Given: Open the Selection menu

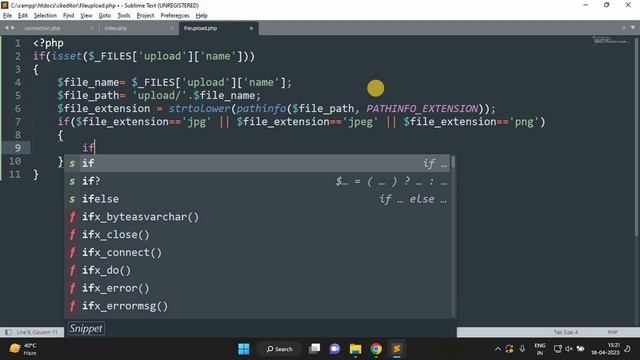Looking at the screenshot, I should 45,16.
